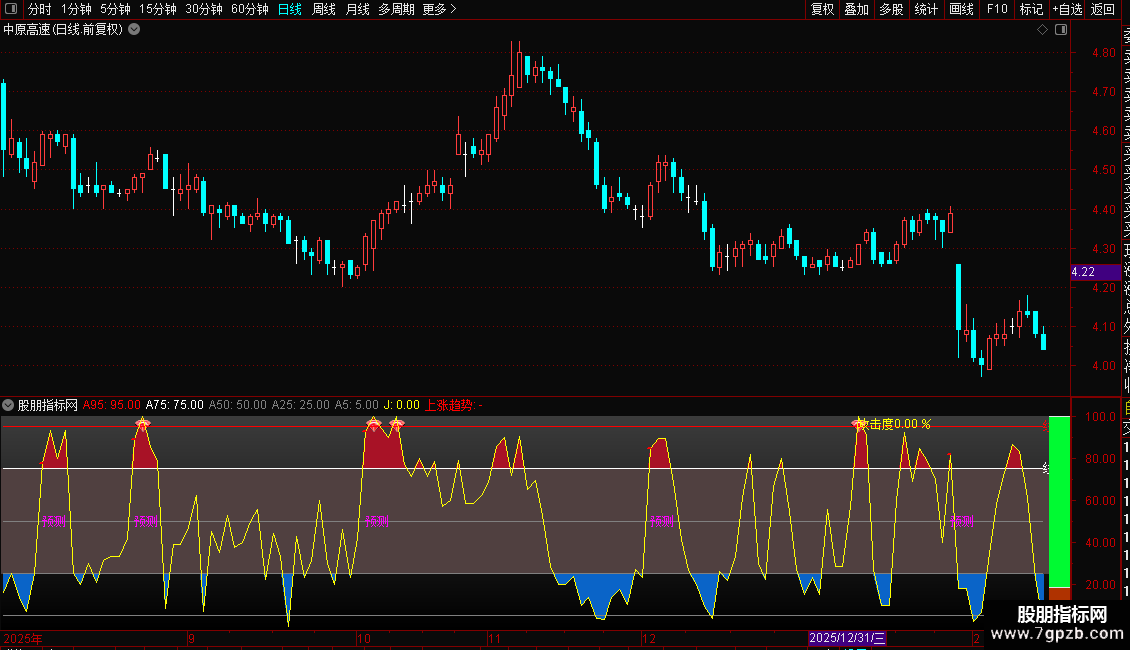Click the green vertical bar in indicator panel
The image size is (1130, 650).
[x=1059, y=500]
